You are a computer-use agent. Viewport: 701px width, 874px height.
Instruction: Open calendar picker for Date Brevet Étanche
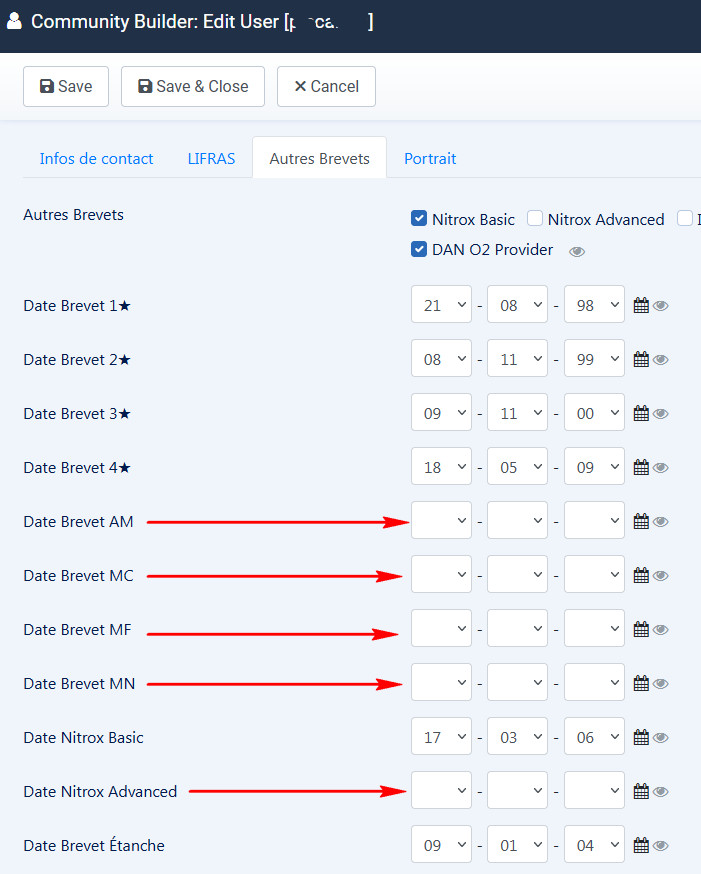point(641,845)
